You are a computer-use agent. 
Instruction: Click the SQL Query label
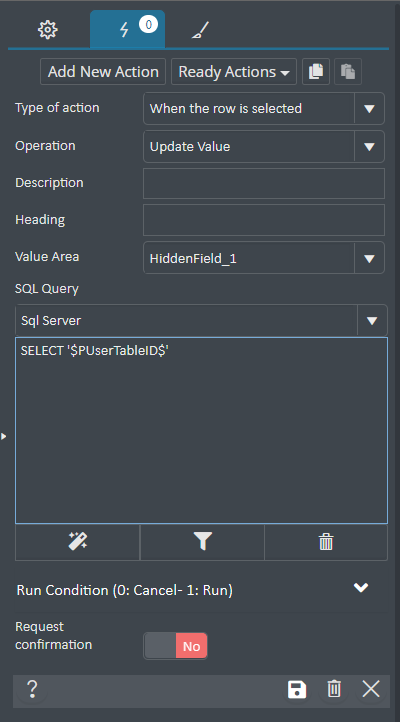coord(47,289)
